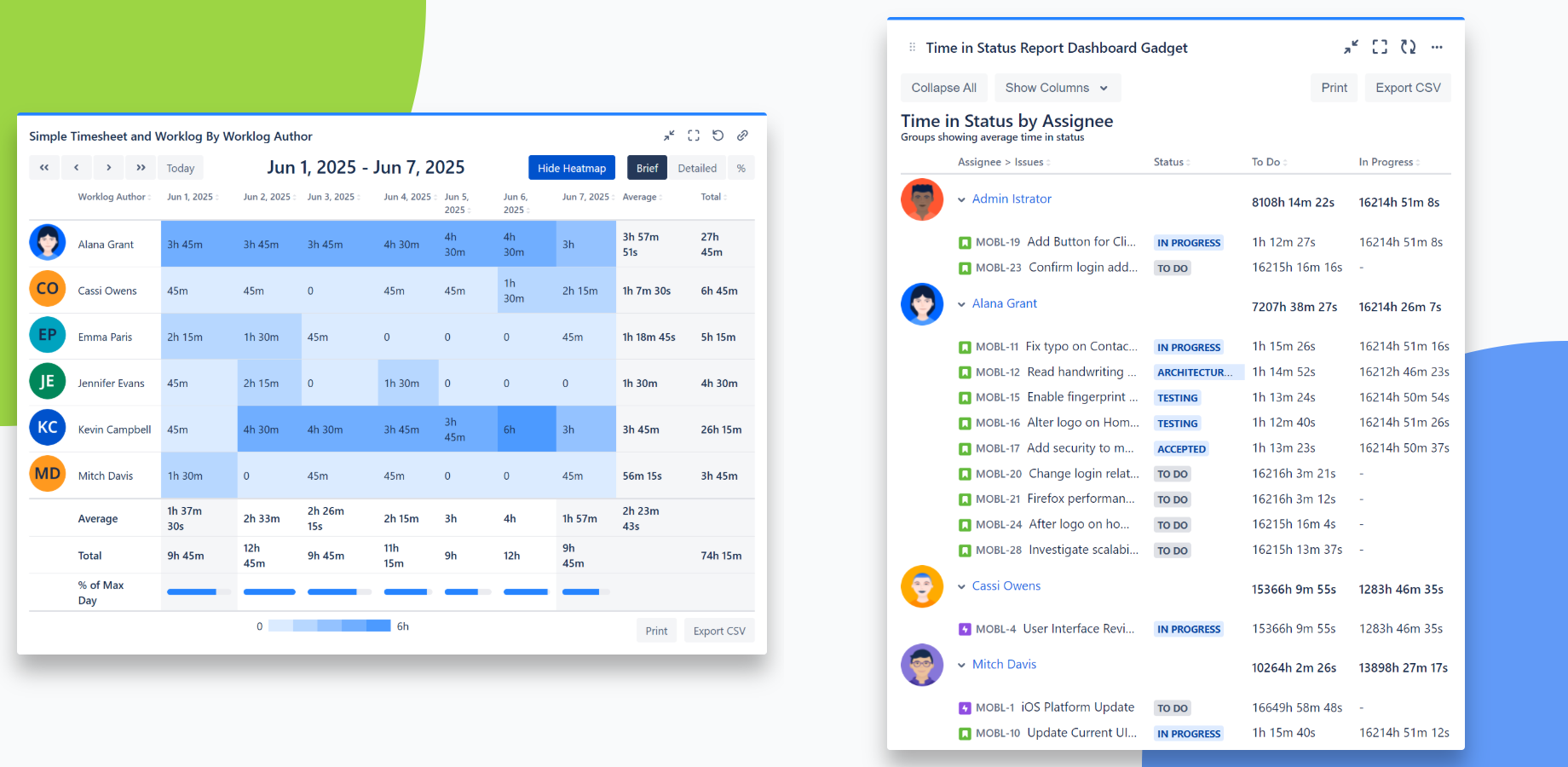The height and width of the screenshot is (767, 1568).
Task: Open MOBL-28 Investigate scalabi... issue
Action: coord(1057,551)
